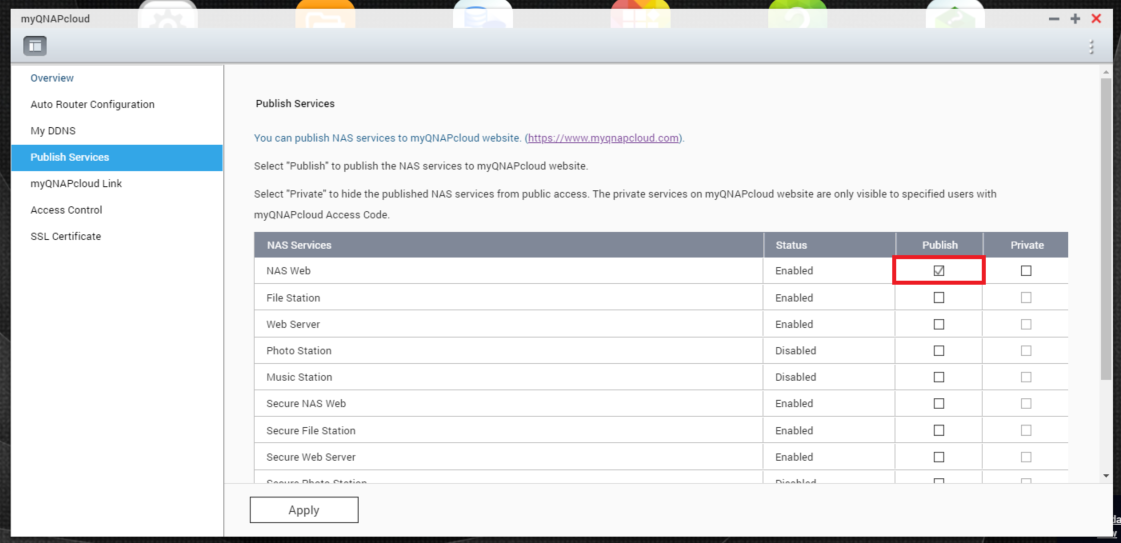This screenshot has width=1121, height=543.
Task: Click the scrollbar down arrow
Action: pos(1107,475)
